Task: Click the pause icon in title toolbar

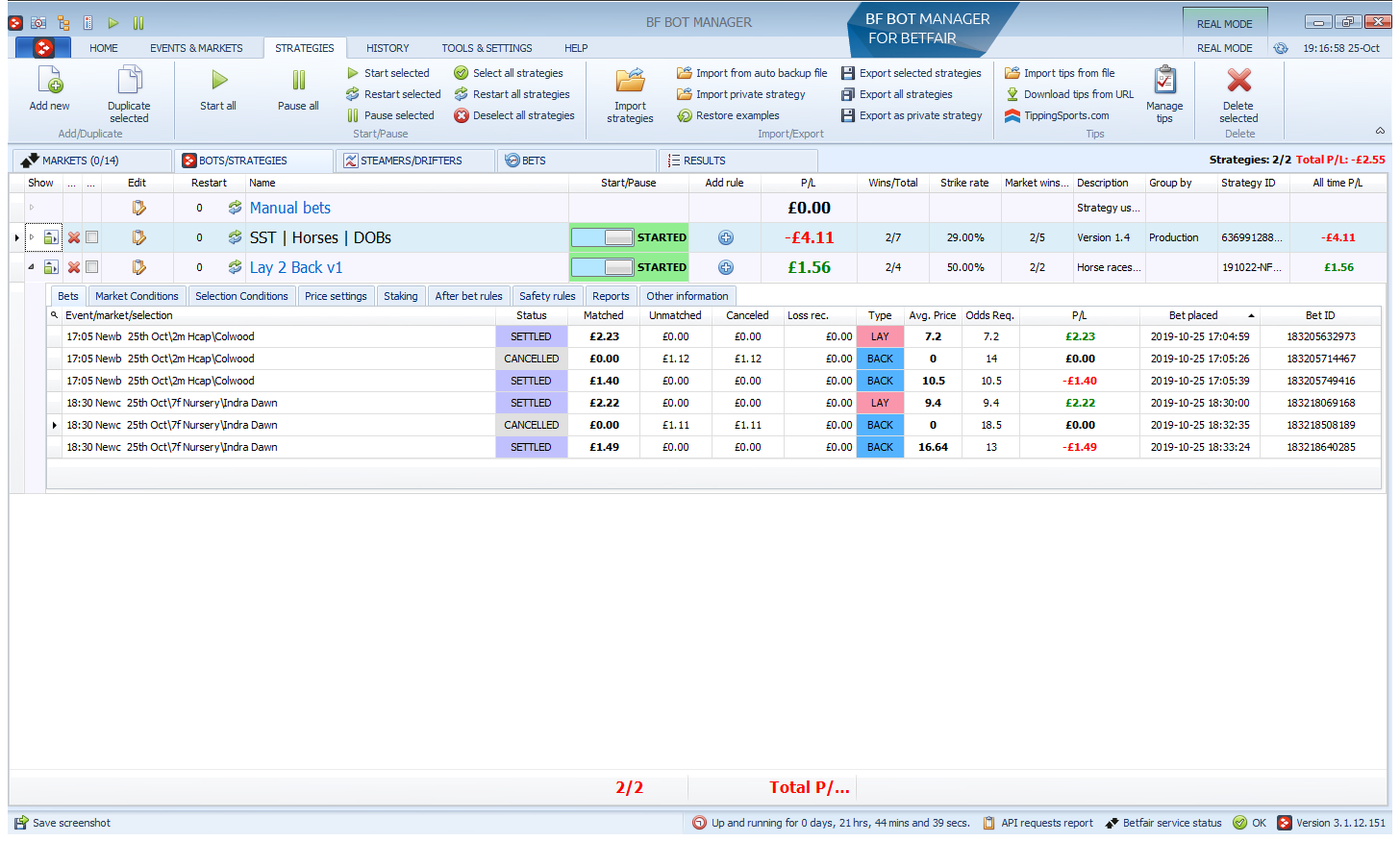Action: [138, 22]
